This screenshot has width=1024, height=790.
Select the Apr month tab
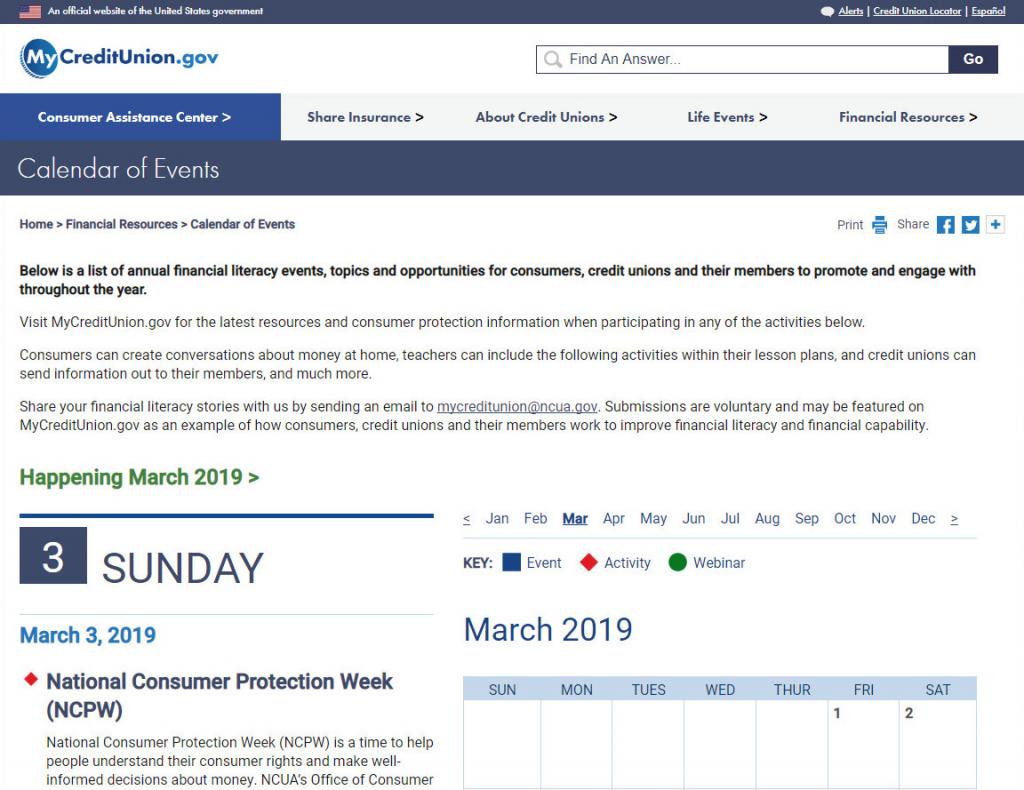tap(613, 518)
